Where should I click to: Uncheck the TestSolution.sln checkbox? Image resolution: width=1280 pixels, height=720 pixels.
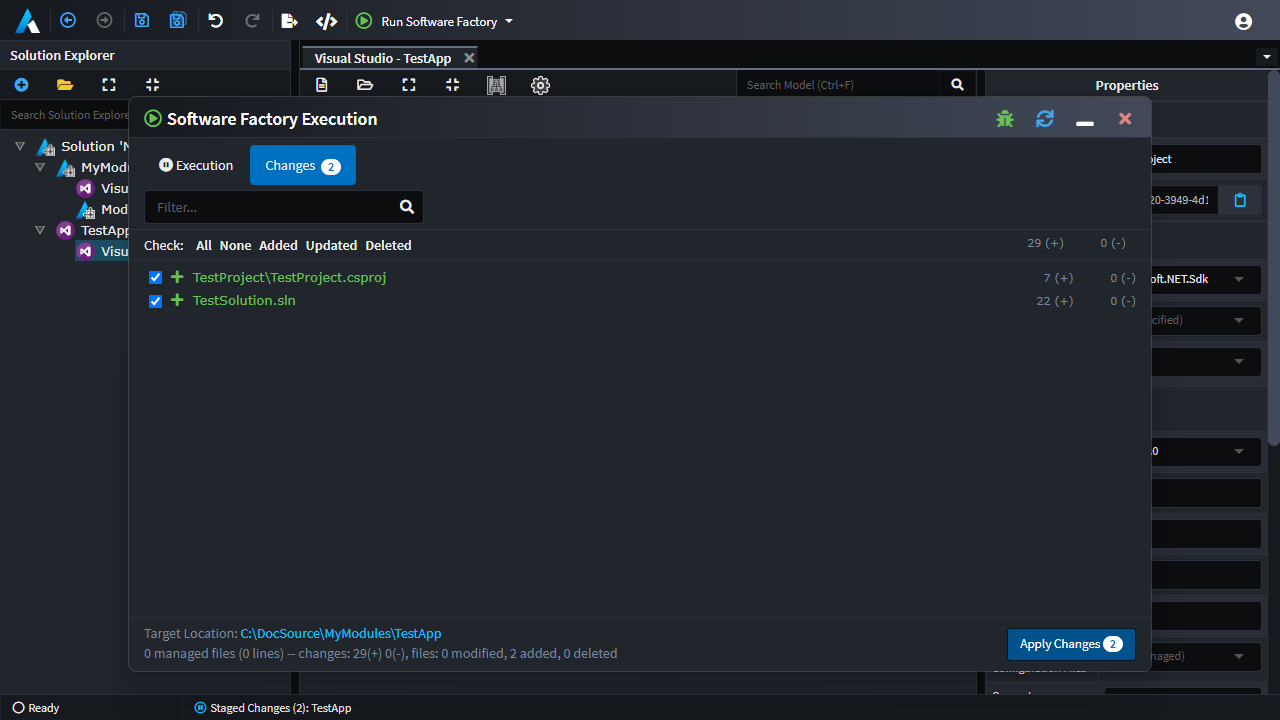155,300
